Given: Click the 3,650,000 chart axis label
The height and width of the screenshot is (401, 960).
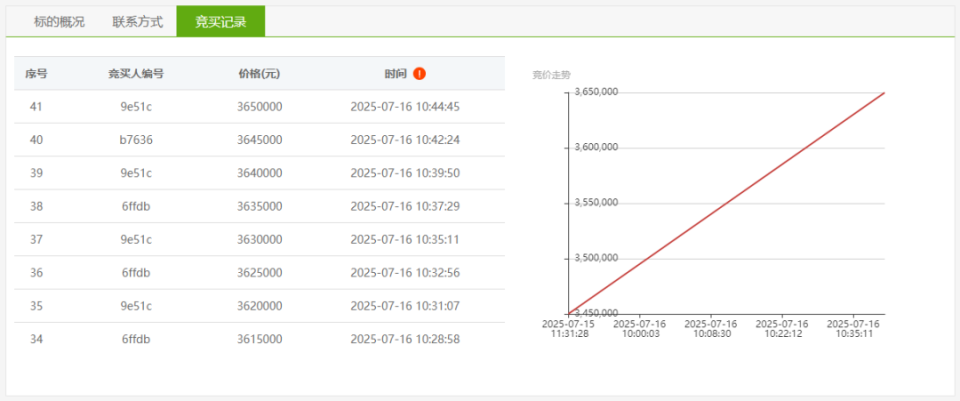Looking at the screenshot, I should point(596,92).
